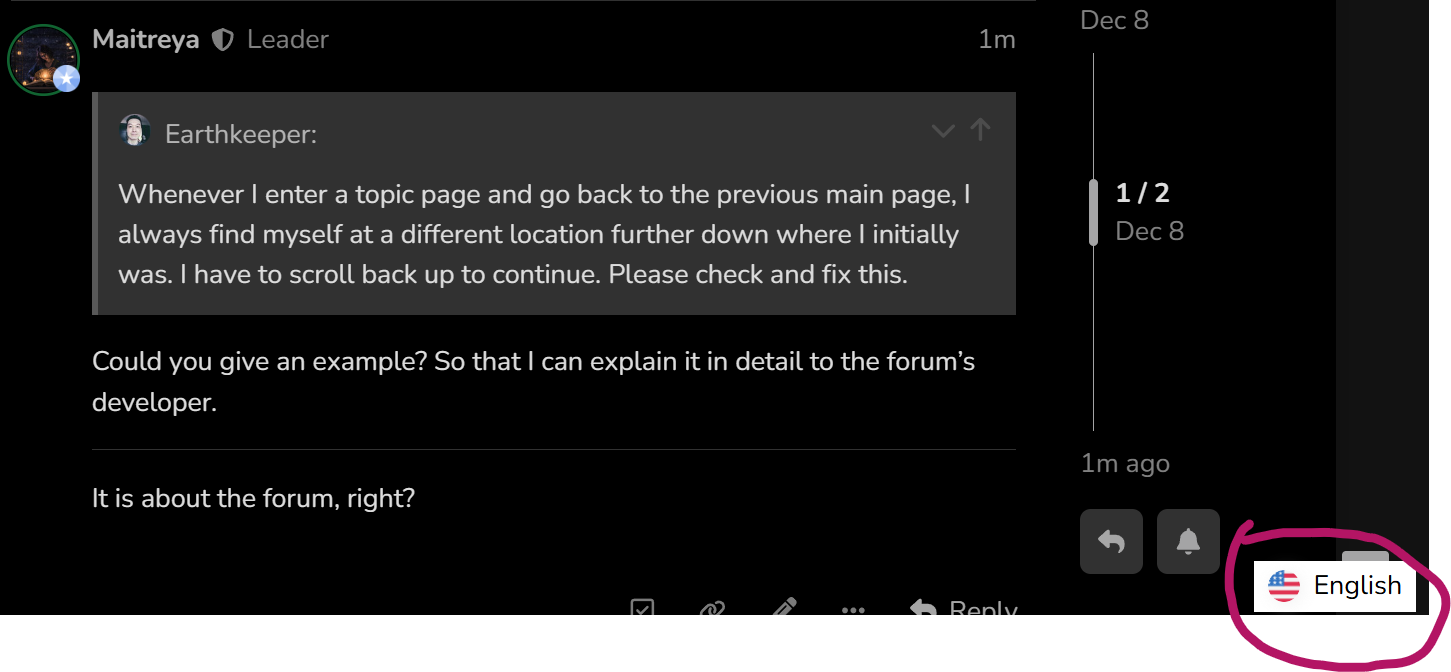The width and height of the screenshot is (1451, 672).
Task: Click the 1m post timestamp
Action: click(996, 40)
